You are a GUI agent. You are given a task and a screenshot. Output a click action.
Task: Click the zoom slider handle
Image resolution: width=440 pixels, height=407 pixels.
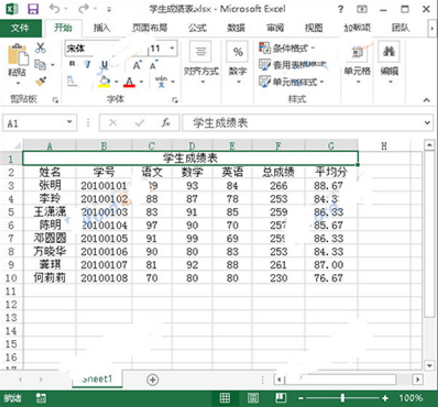click(x=342, y=398)
